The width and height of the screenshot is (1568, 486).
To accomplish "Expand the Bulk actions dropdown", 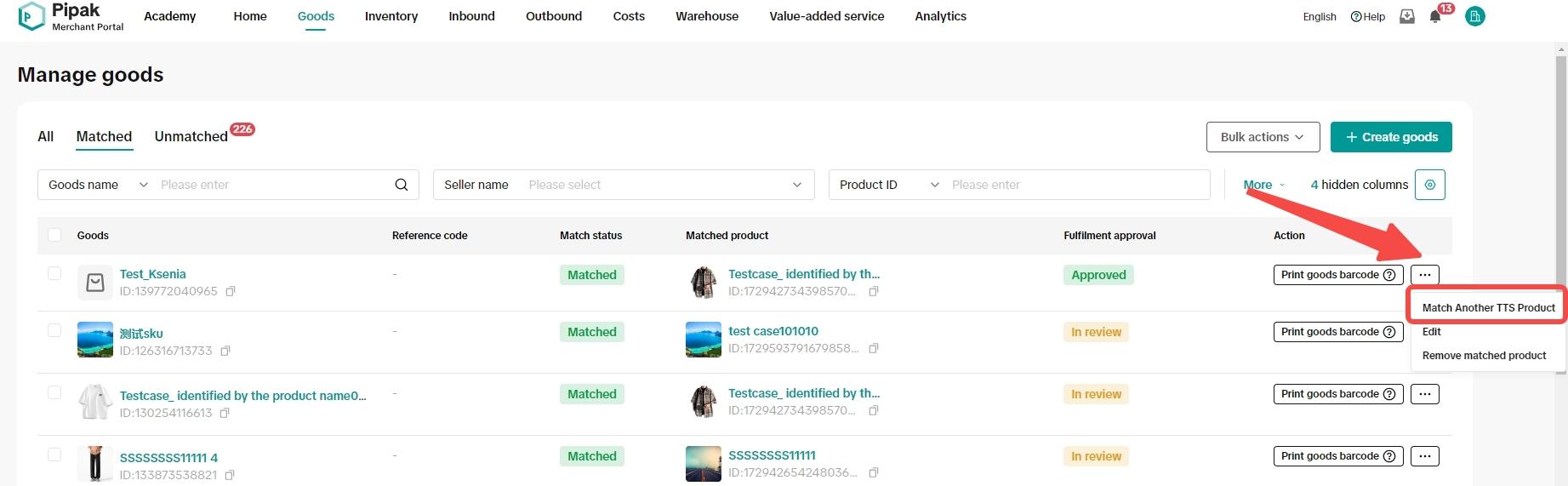I will point(1263,137).
